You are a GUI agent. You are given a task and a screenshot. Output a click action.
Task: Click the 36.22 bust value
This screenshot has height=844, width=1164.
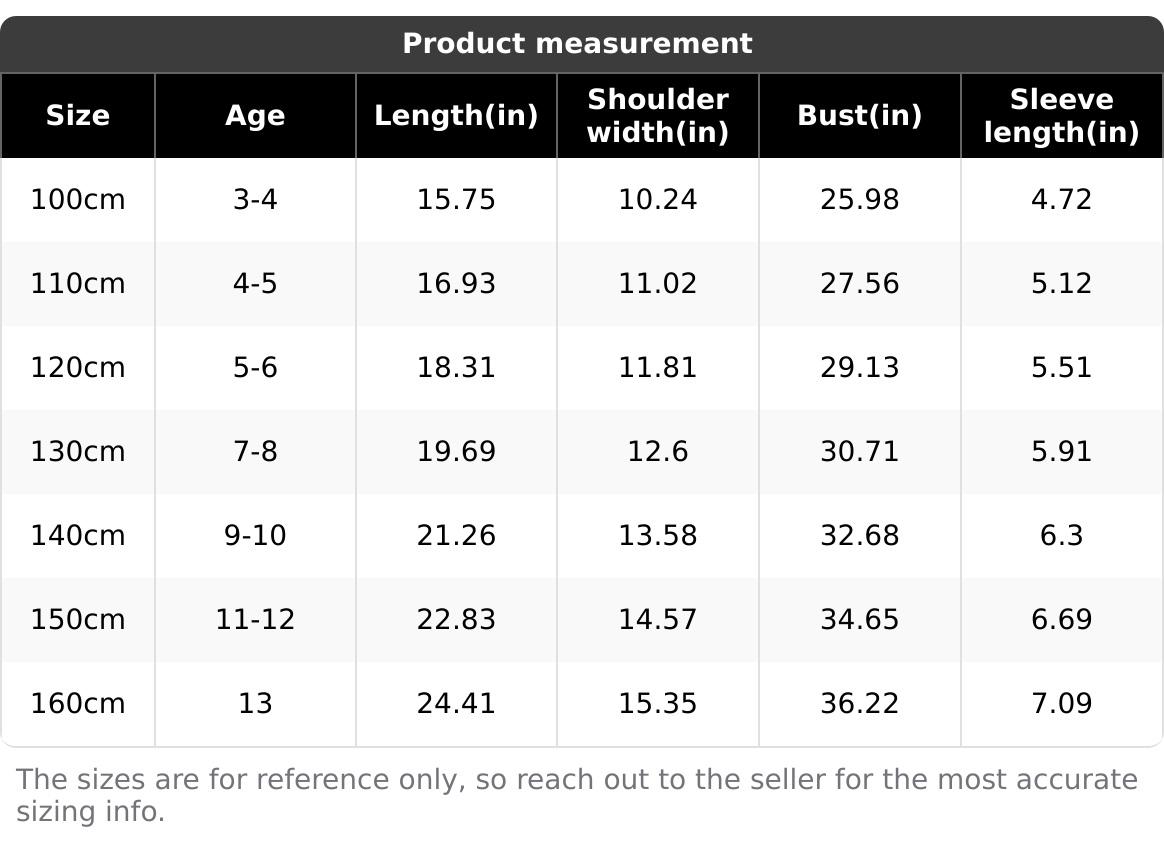[859, 704]
